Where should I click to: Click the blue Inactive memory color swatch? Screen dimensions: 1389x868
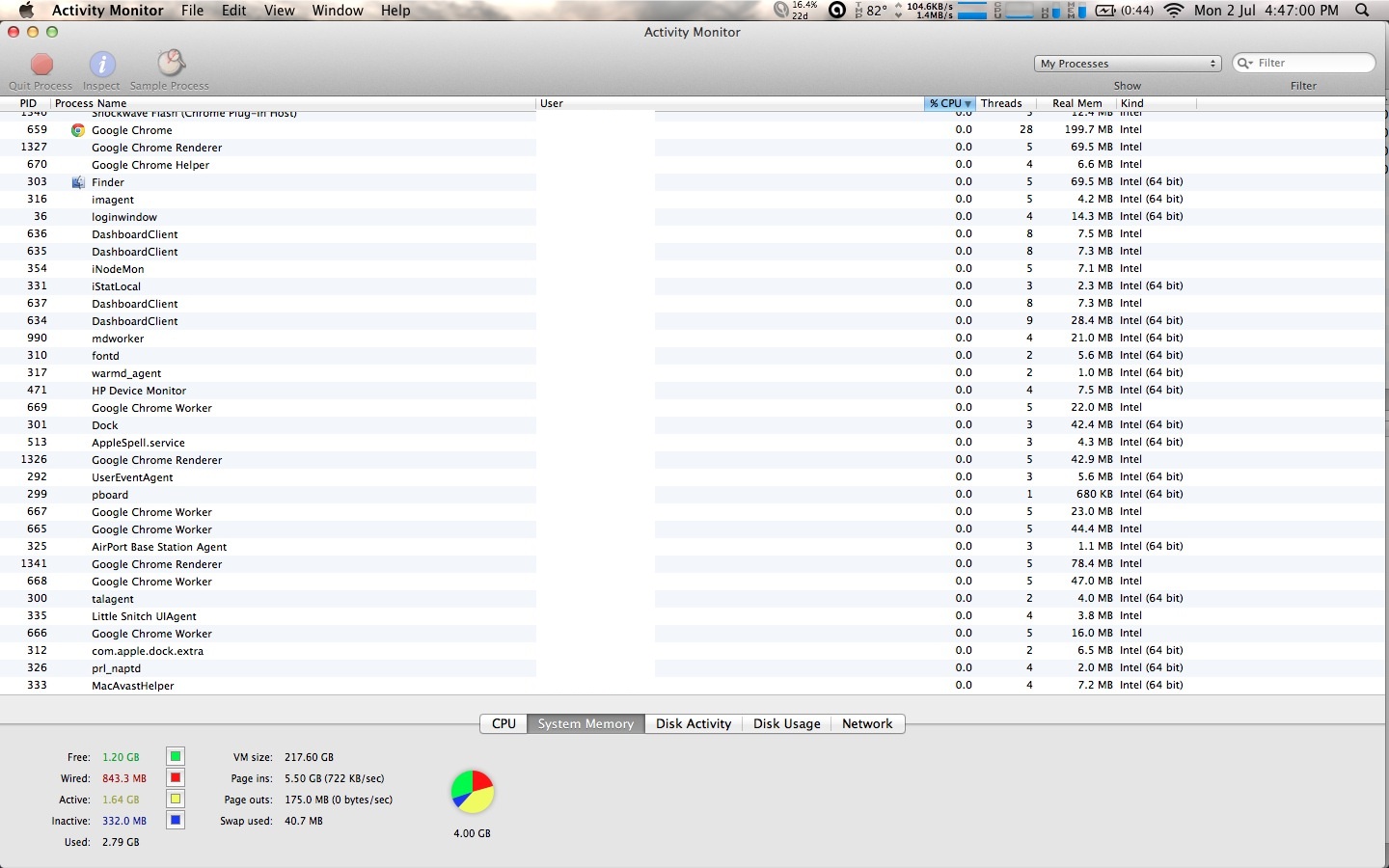tap(176, 820)
